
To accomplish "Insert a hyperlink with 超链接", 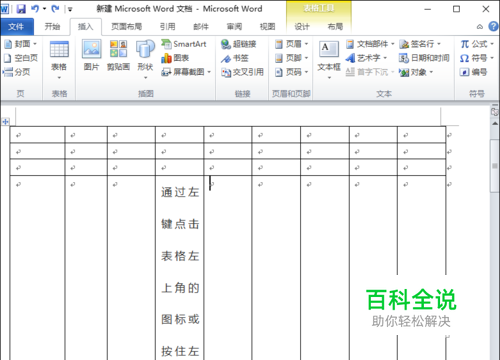I will pyautogui.click(x=239, y=44).
